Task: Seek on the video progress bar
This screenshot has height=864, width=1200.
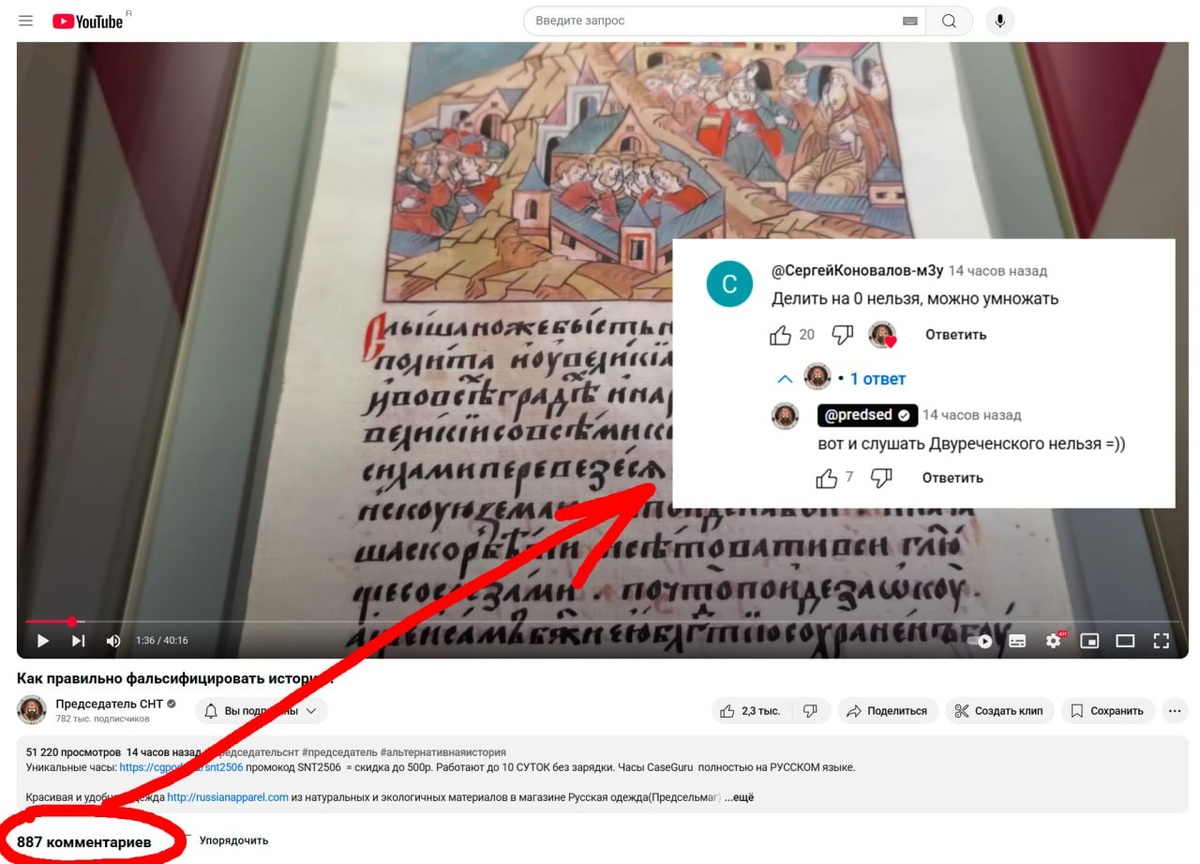Action: coord(601,622)
